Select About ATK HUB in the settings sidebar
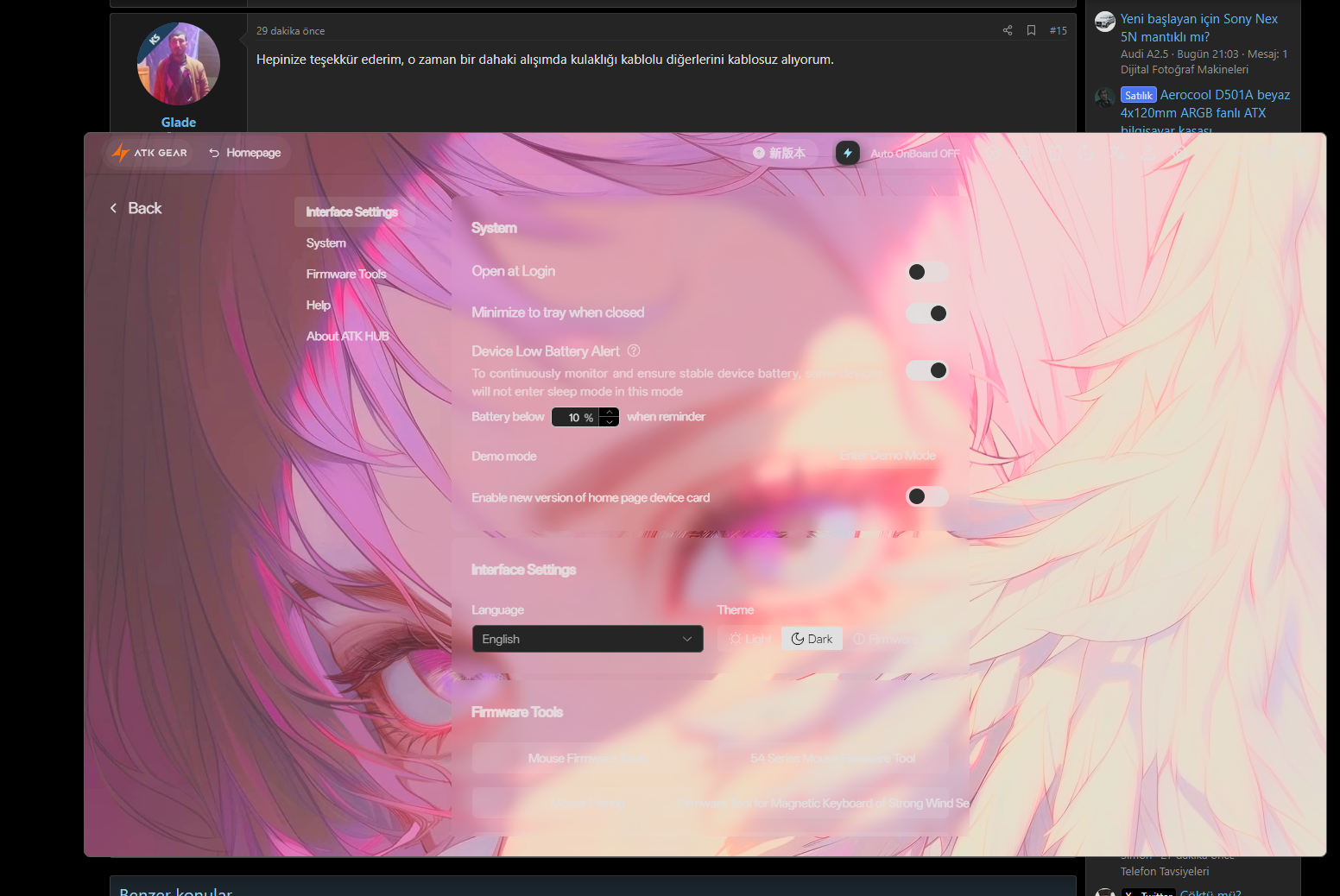 pyautogui.click(x=348, y=336)
